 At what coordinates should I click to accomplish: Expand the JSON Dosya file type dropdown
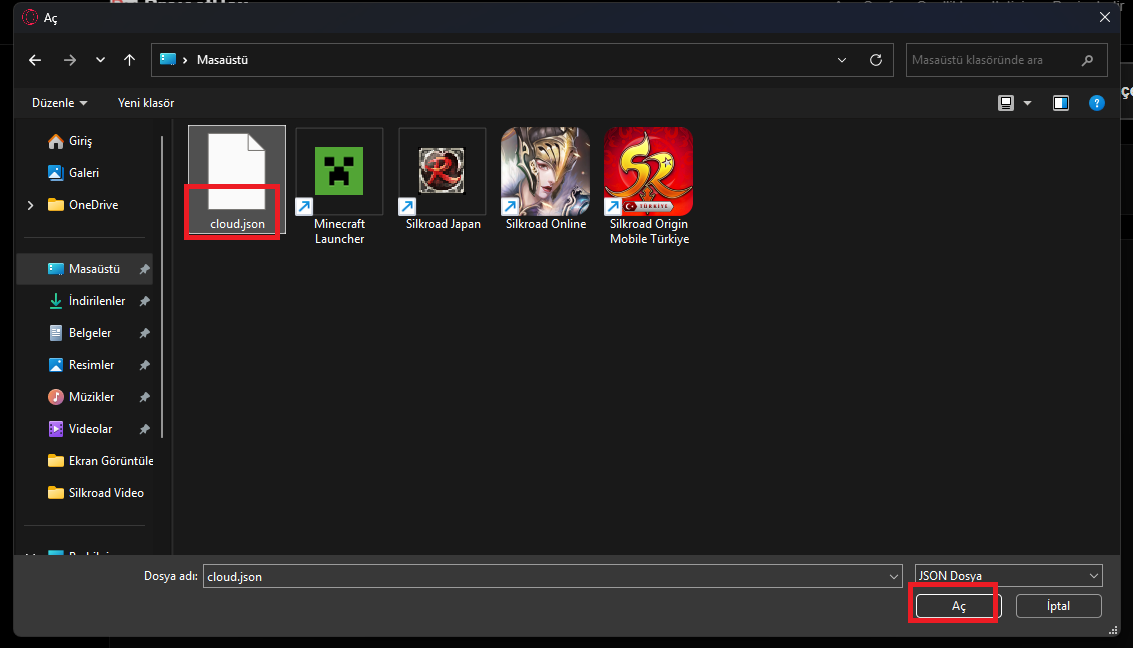pyautogui.click(x=1008, y=576)
